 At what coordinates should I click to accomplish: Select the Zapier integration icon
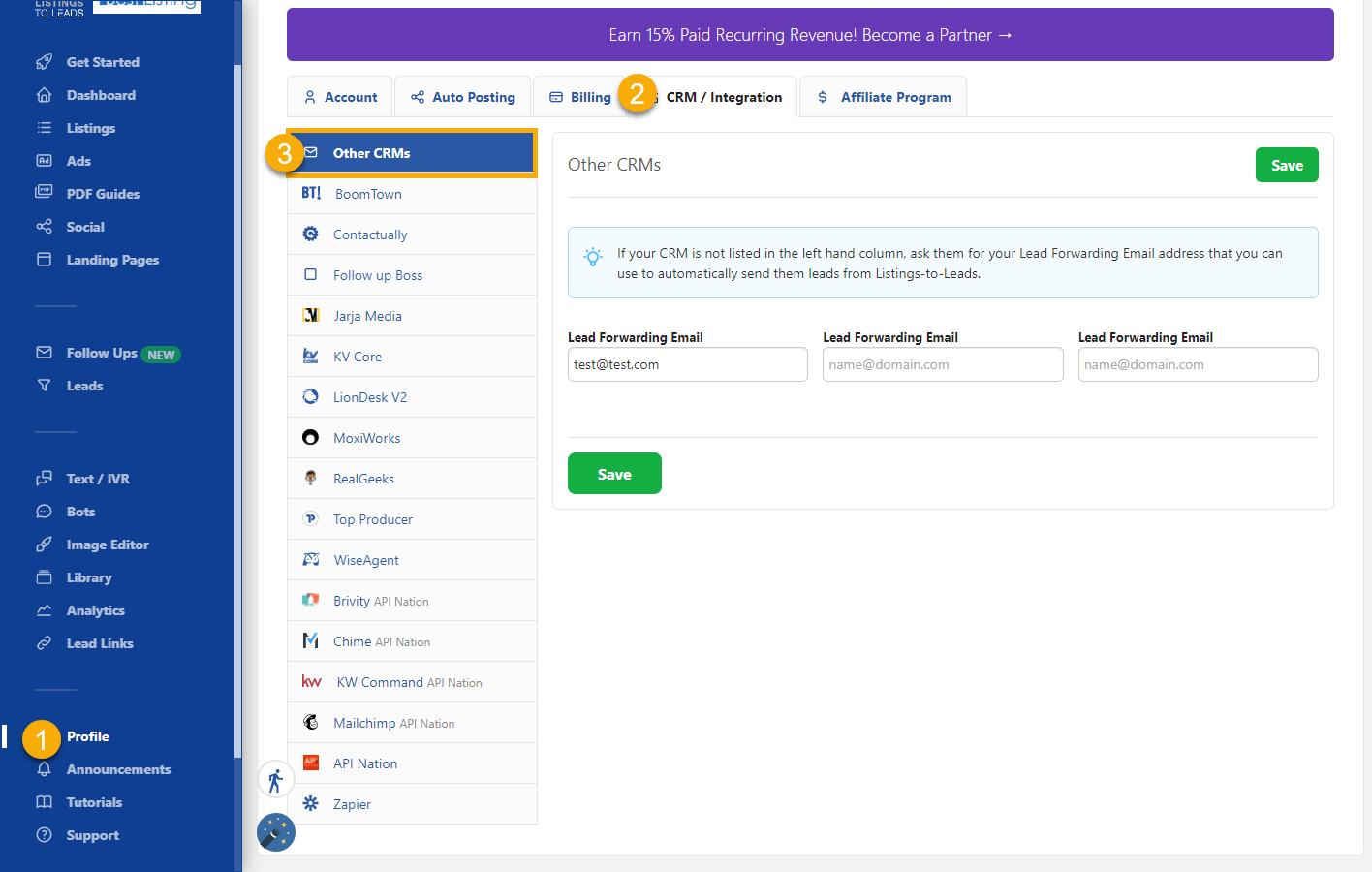point(310,803)
